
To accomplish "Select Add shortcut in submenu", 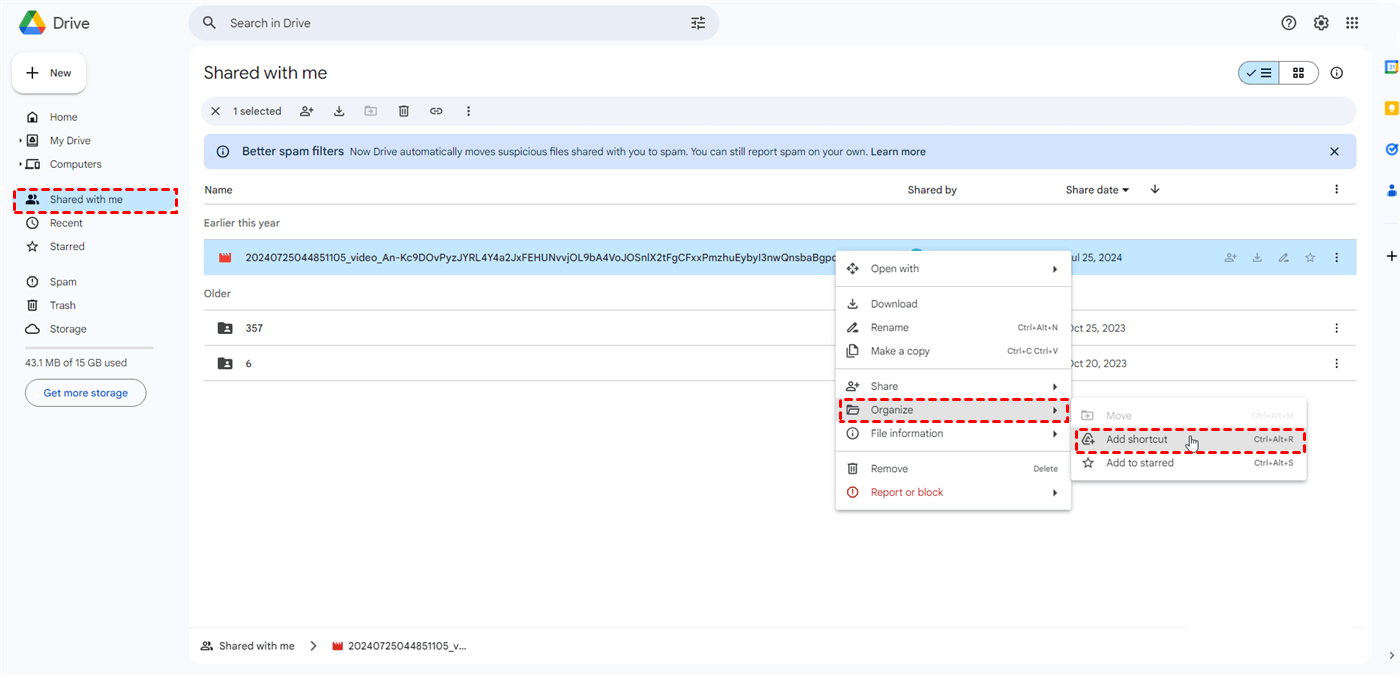I will [1136, 440].
